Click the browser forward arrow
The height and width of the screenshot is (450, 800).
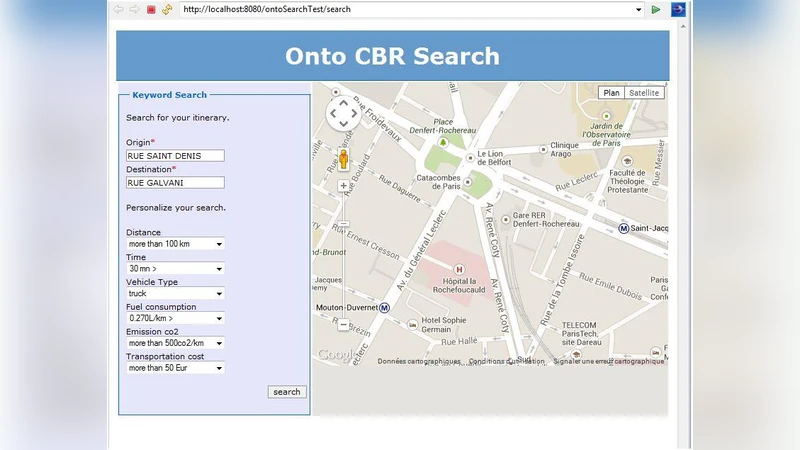click(x=134, y=9)
